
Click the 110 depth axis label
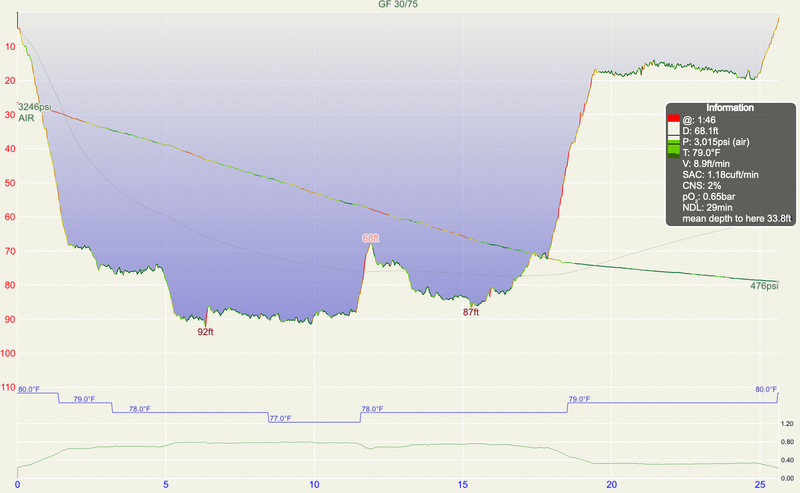coord(9,387)
